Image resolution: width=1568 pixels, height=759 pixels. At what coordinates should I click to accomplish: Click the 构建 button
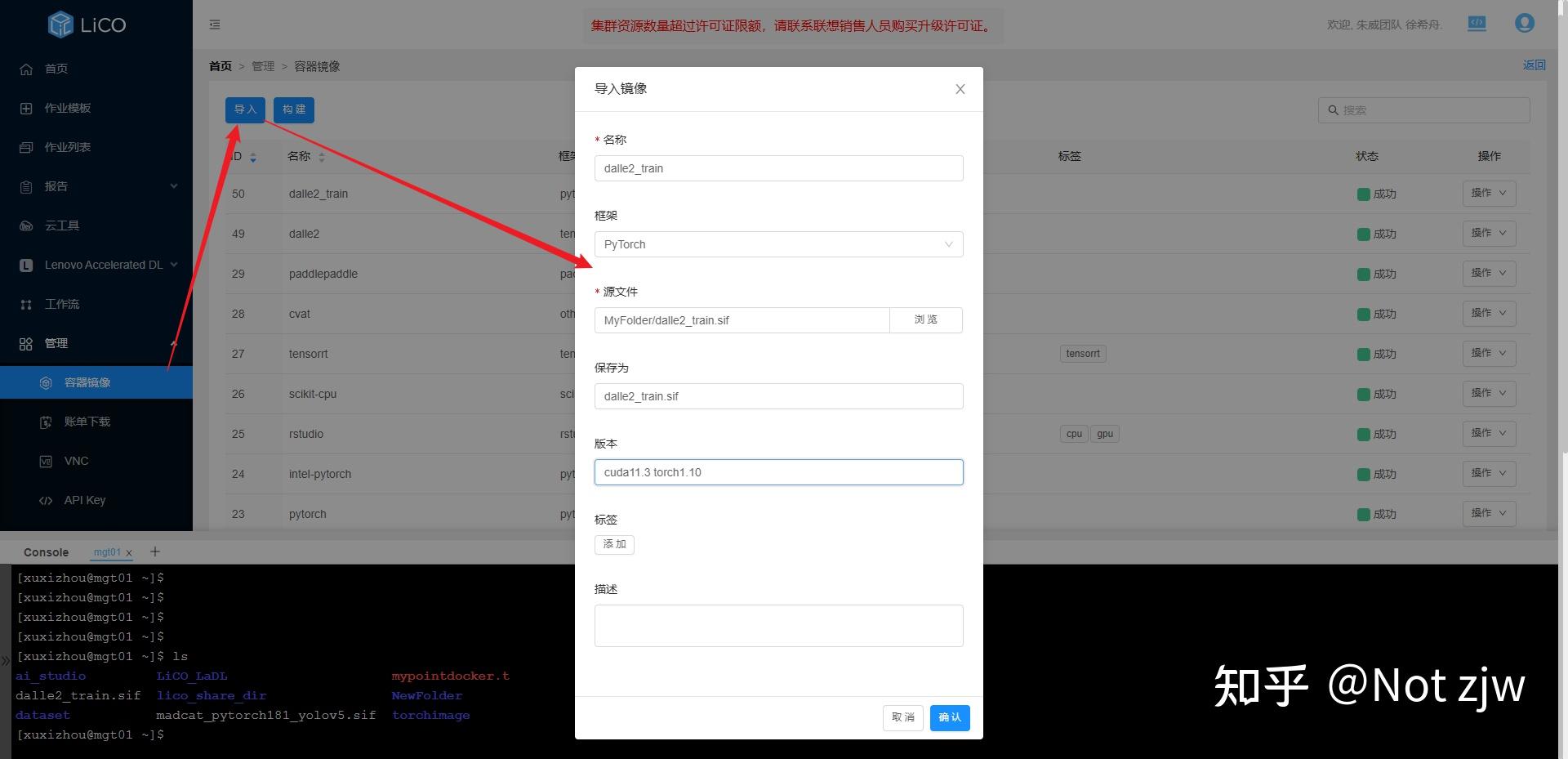(294, 109)
